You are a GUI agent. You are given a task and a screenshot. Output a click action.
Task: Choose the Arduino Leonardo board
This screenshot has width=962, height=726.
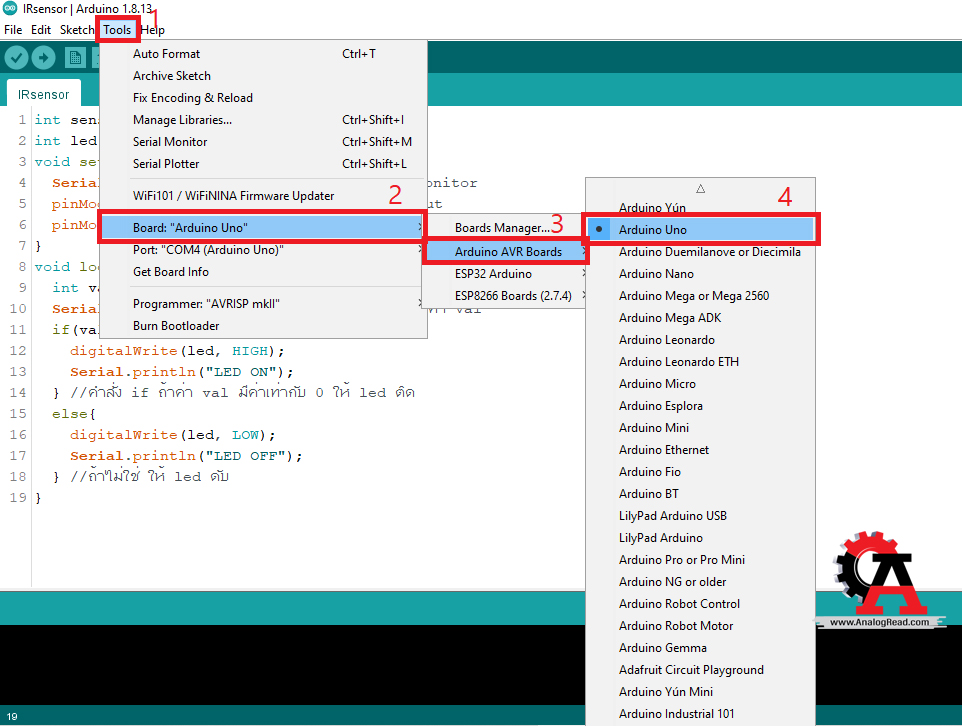tap(701, 340)
